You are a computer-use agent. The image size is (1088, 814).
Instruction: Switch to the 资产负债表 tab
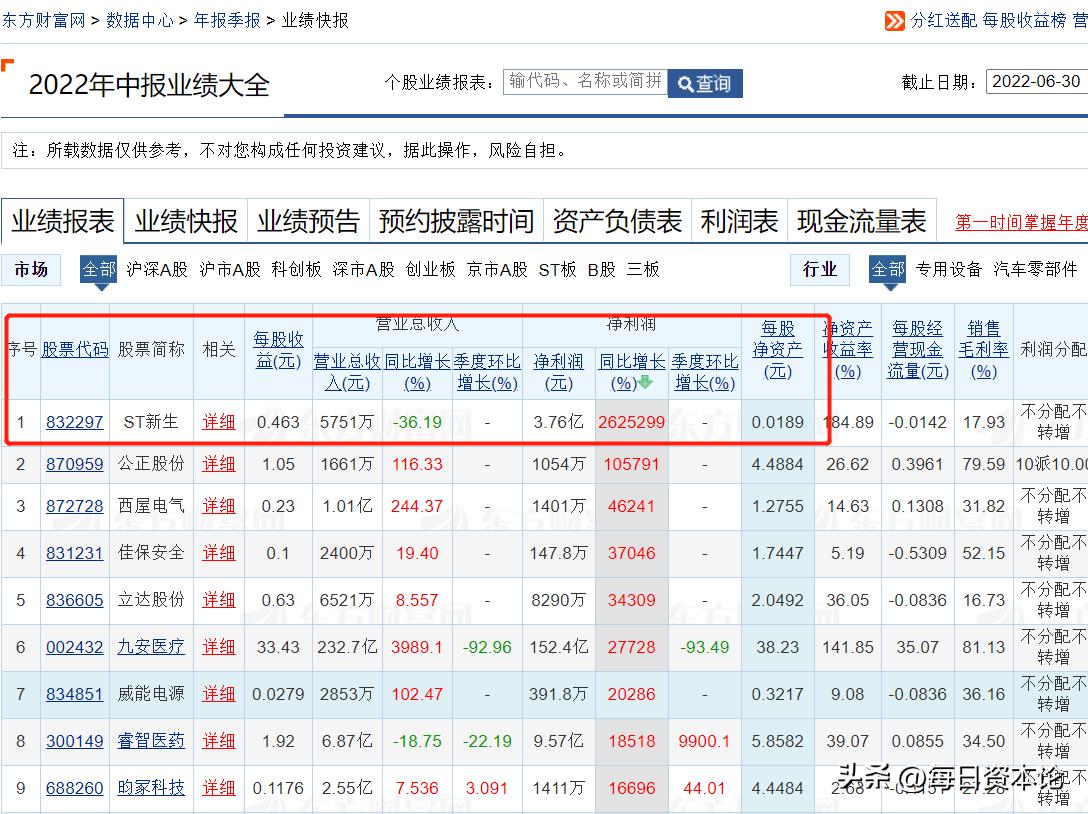pos(616,219)
